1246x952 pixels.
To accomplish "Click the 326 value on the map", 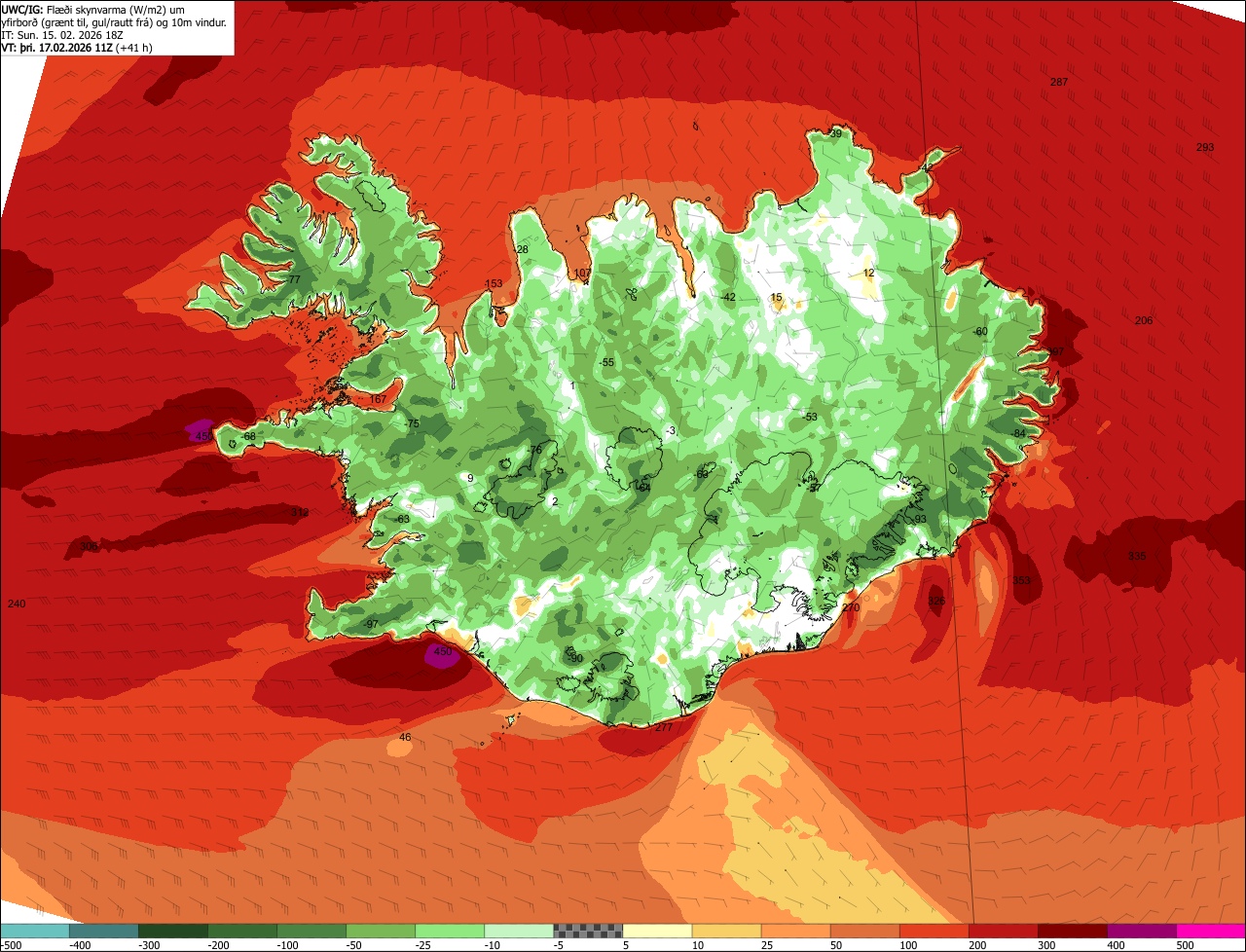I will [936, 601].
